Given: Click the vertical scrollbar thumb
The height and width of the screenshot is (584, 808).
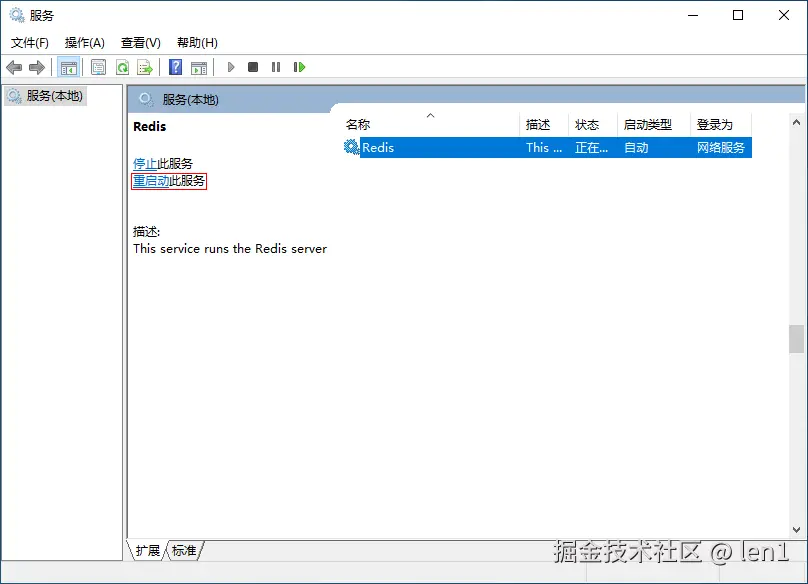Looking at the screenshot, I should click(x=796, y=339).
